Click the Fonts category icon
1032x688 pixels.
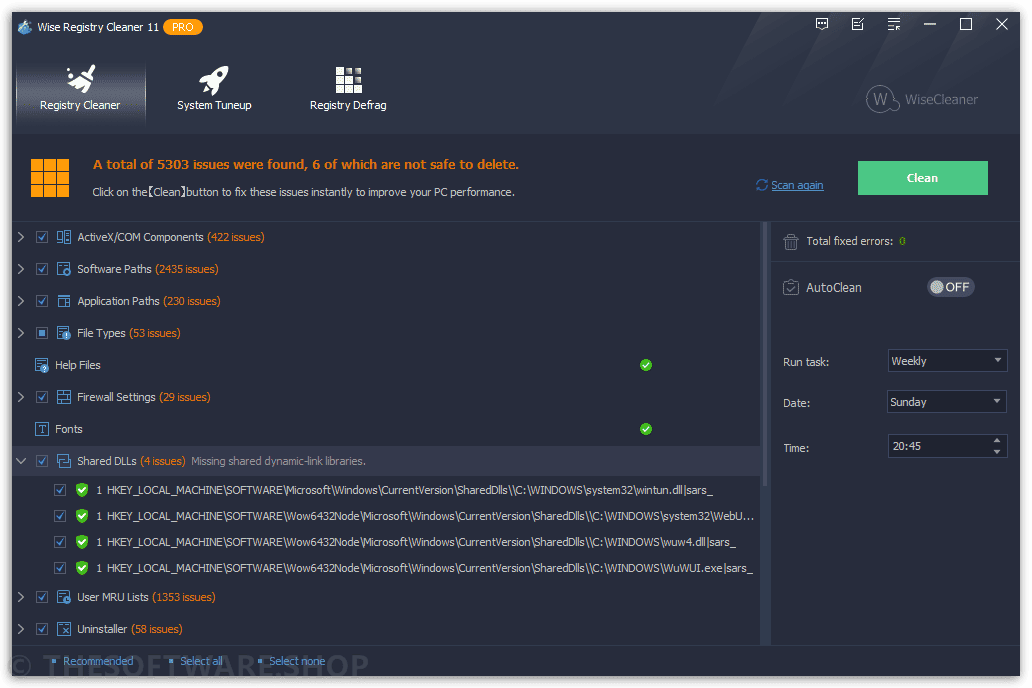tap(41, 429)
